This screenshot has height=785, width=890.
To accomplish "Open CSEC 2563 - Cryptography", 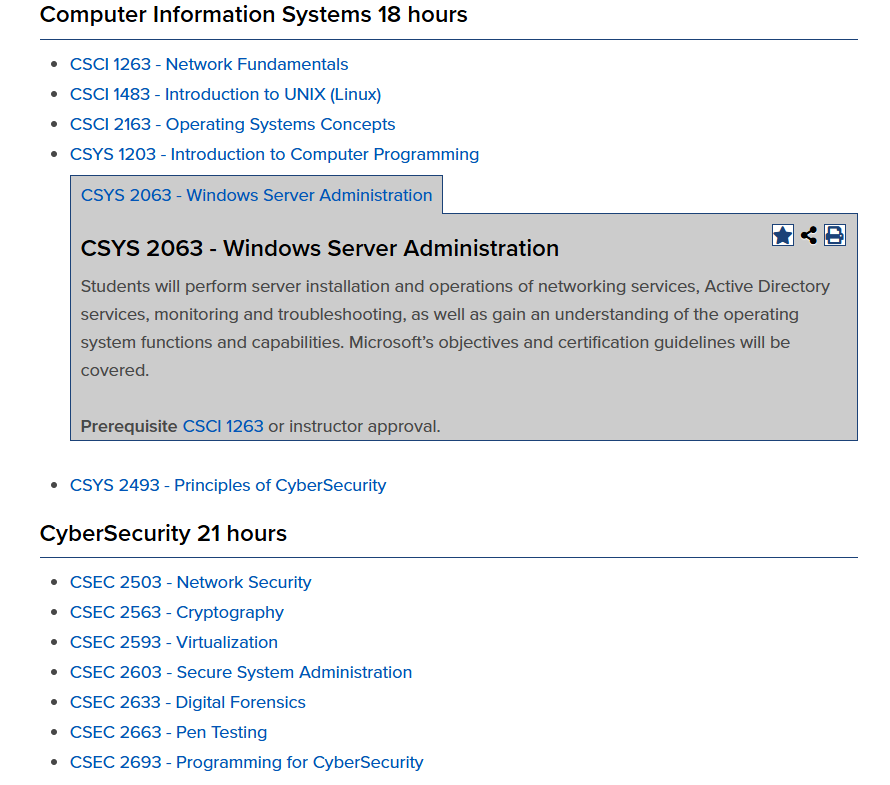I will click(177, 612).
